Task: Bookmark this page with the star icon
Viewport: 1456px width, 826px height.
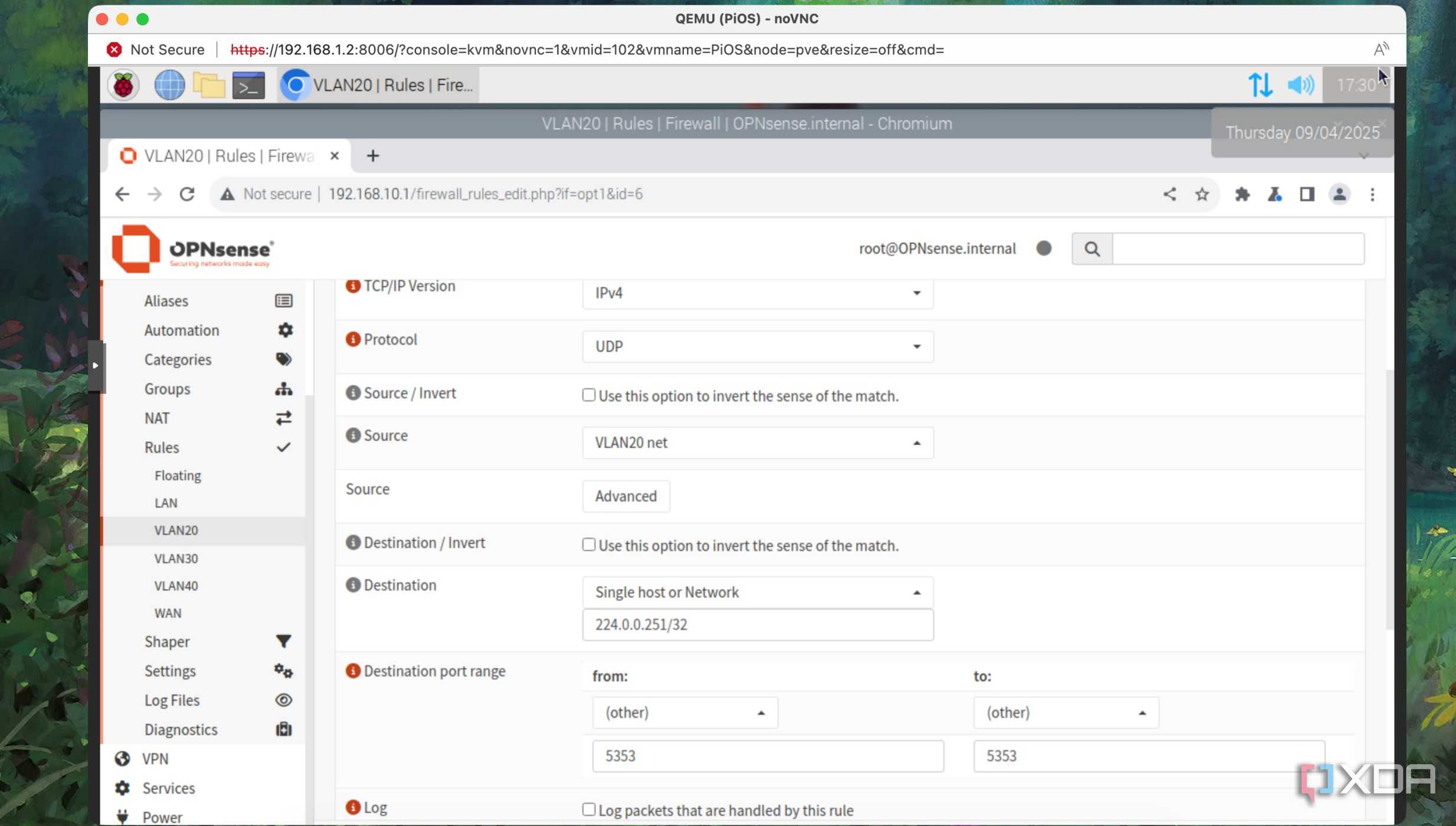Action: click(x=1202, y=194)
